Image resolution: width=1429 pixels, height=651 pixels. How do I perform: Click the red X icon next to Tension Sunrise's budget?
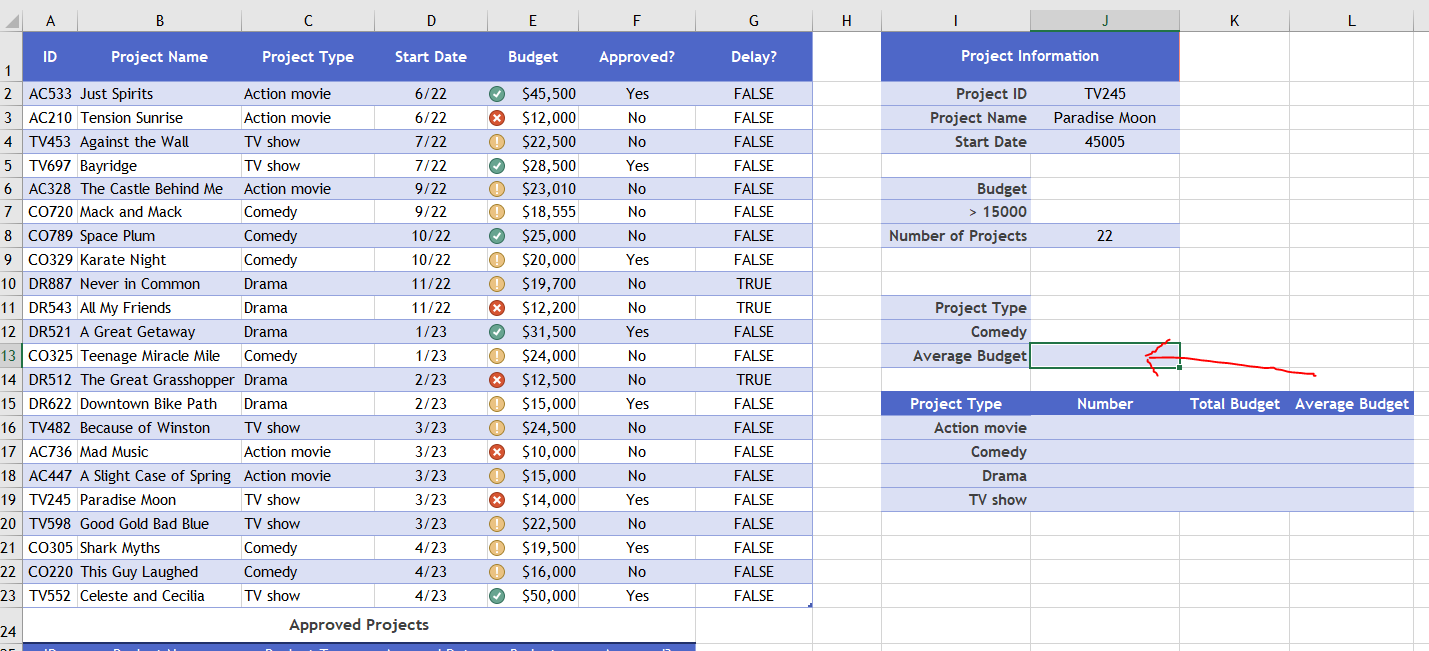497,117
